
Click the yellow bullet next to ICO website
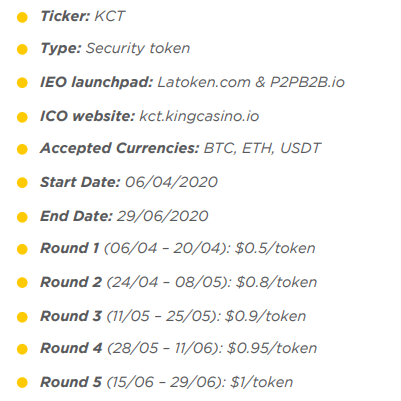(x=22, y=117)
